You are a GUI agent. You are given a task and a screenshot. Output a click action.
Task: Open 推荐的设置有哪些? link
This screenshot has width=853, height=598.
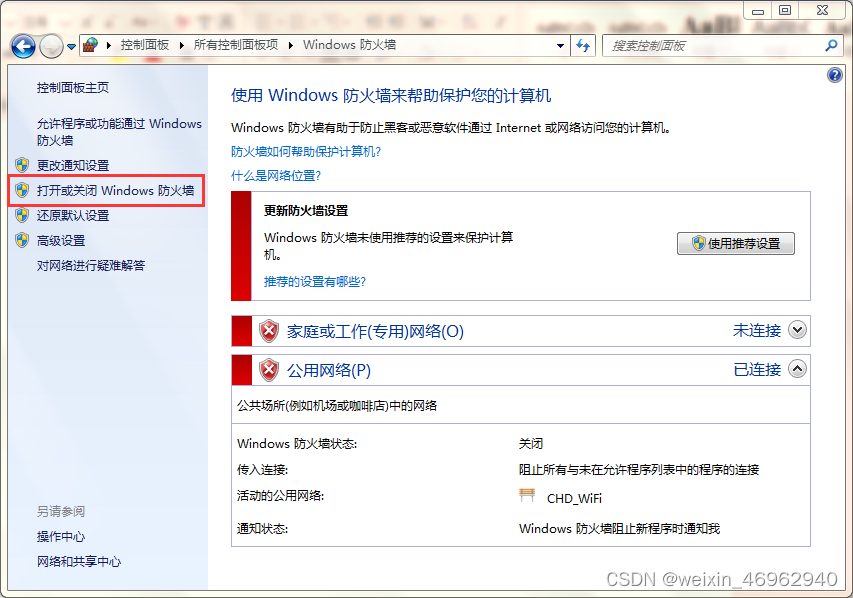(x=315, y=281)
